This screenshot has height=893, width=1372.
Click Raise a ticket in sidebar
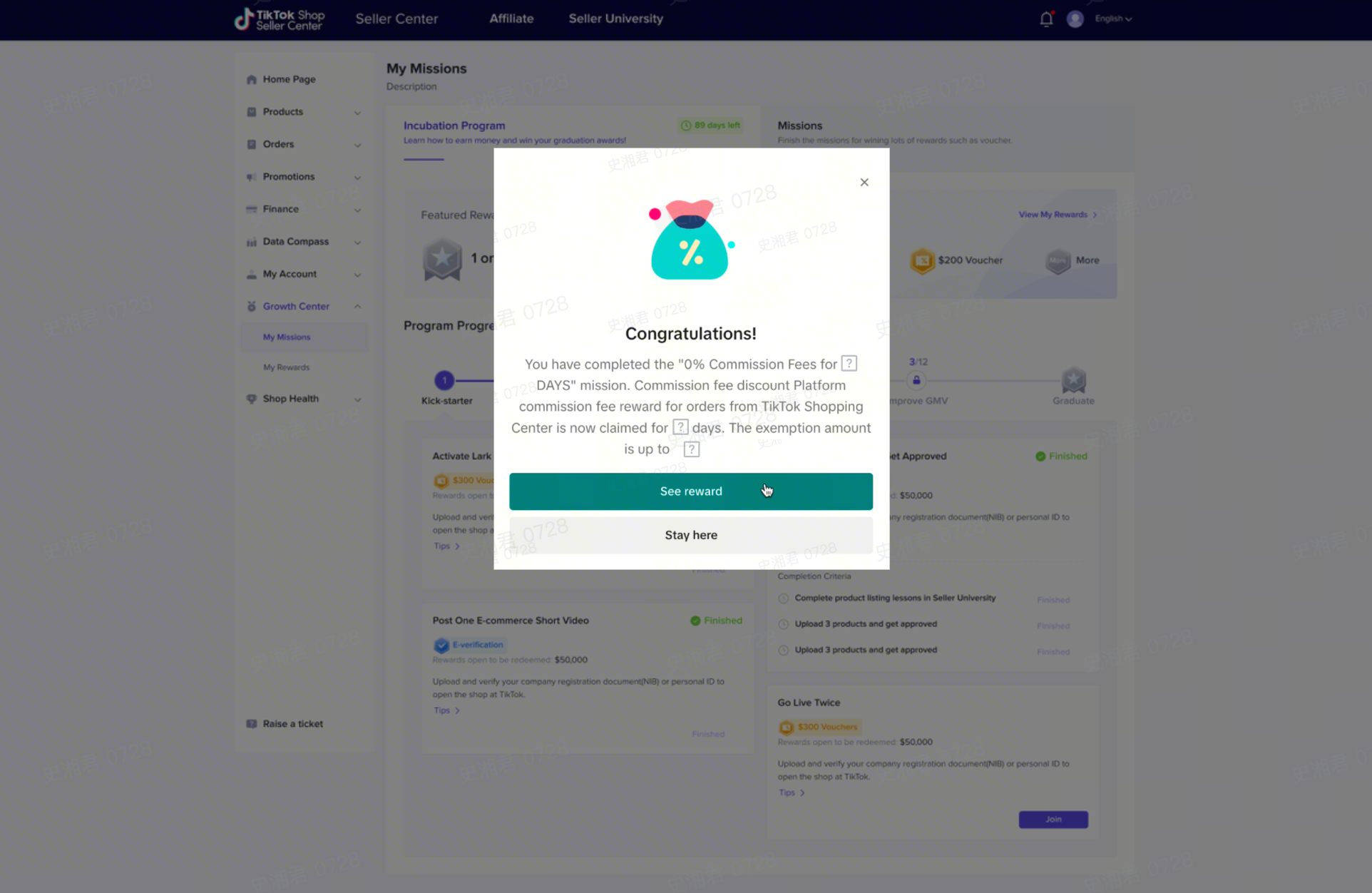pos(292,724)
